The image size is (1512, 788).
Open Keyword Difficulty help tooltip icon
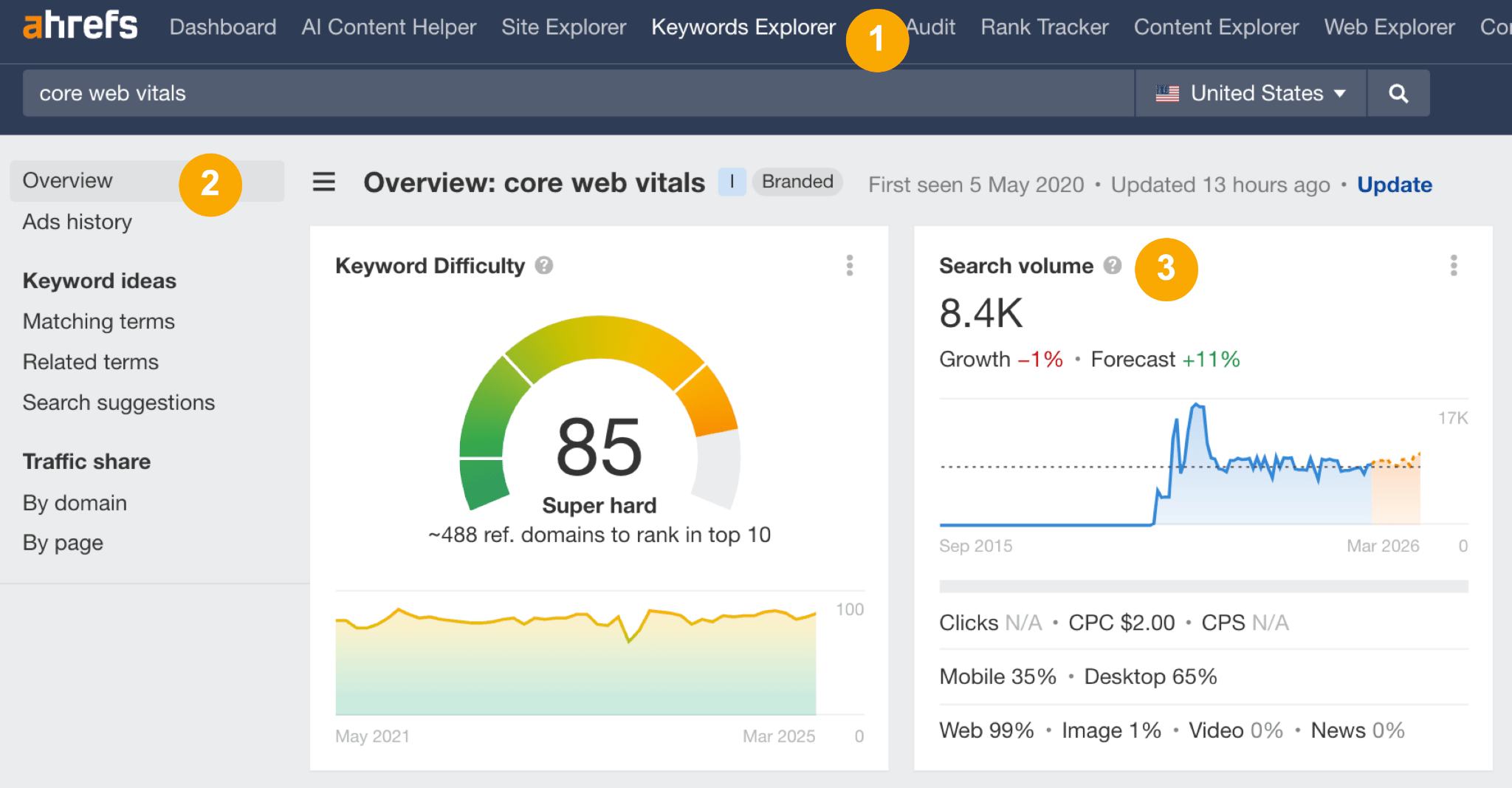544,265
